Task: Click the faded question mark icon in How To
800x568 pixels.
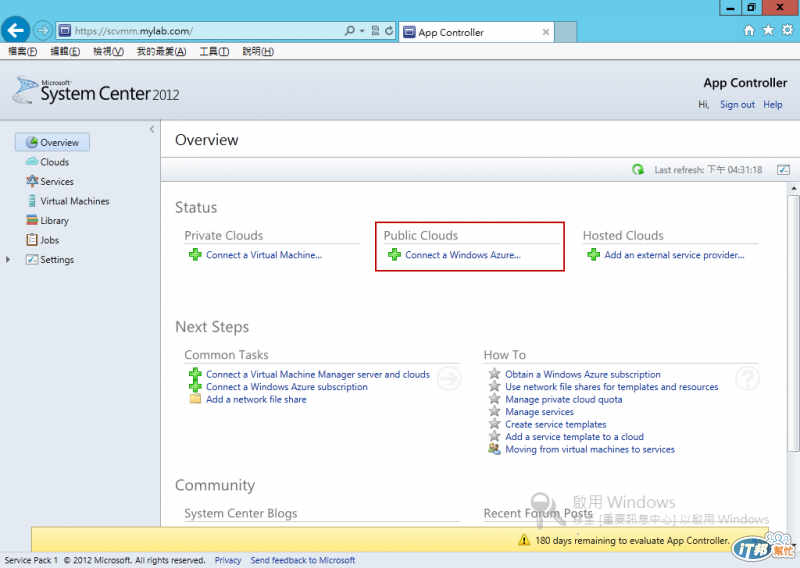Action: point(747,379)
